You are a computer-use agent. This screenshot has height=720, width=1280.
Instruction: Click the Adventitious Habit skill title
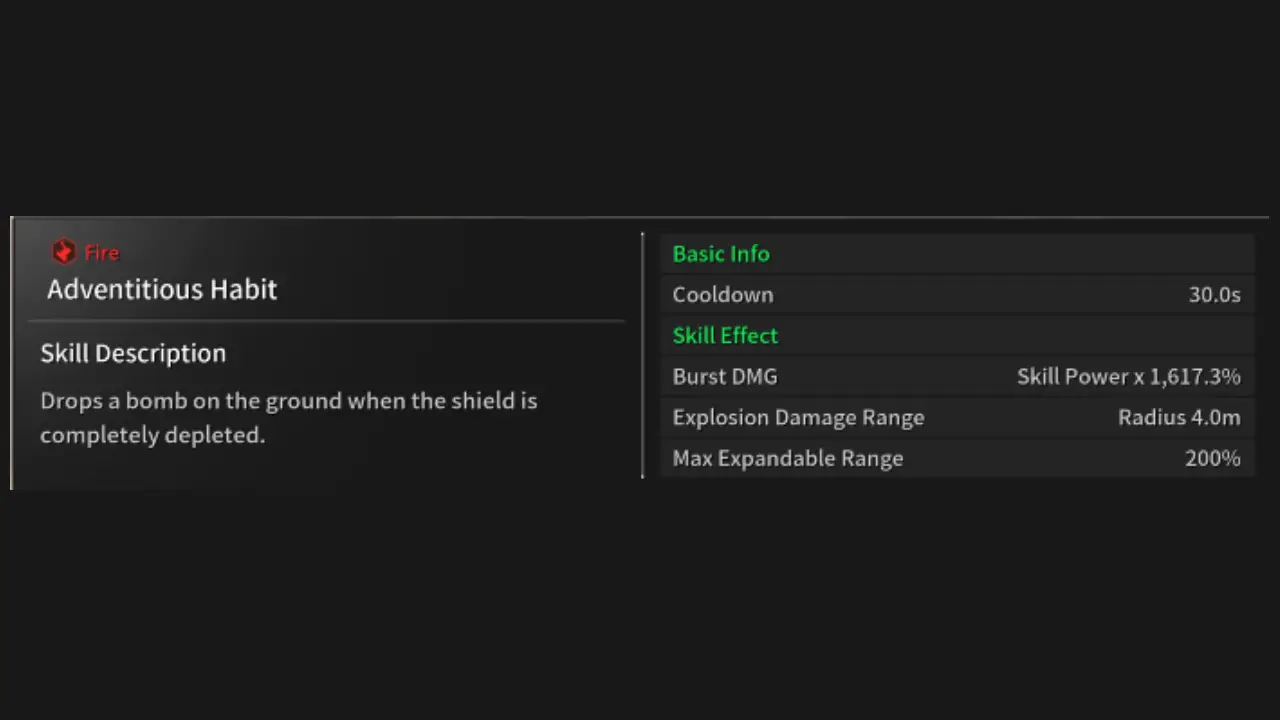[x=162, y=290]
